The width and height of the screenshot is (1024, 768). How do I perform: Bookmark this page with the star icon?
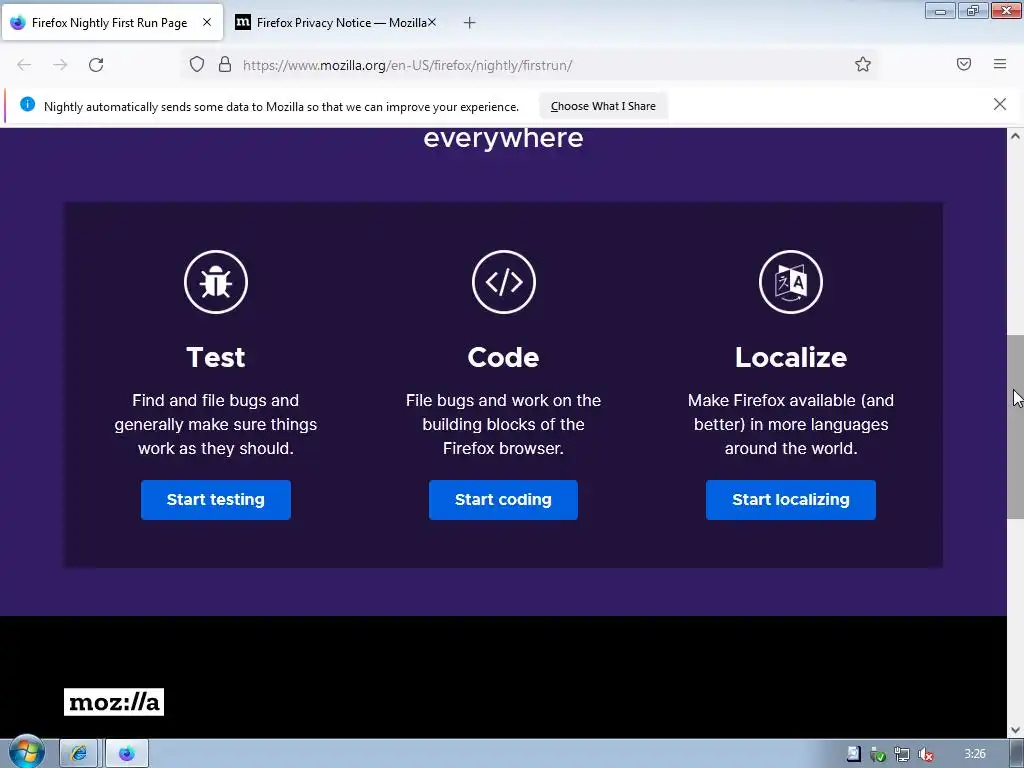pos(863,64)
